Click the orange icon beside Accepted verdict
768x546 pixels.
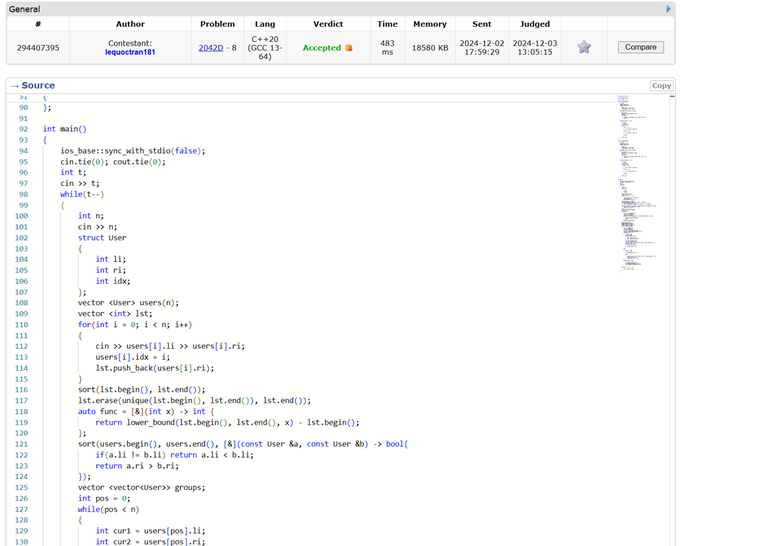349,47
